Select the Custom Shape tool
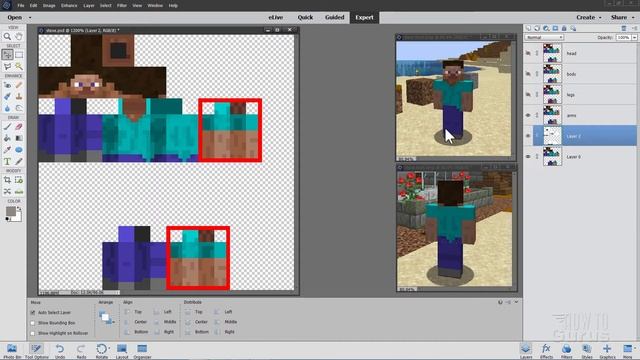Viewport: 640px width, 360px height. click(19, 150)
